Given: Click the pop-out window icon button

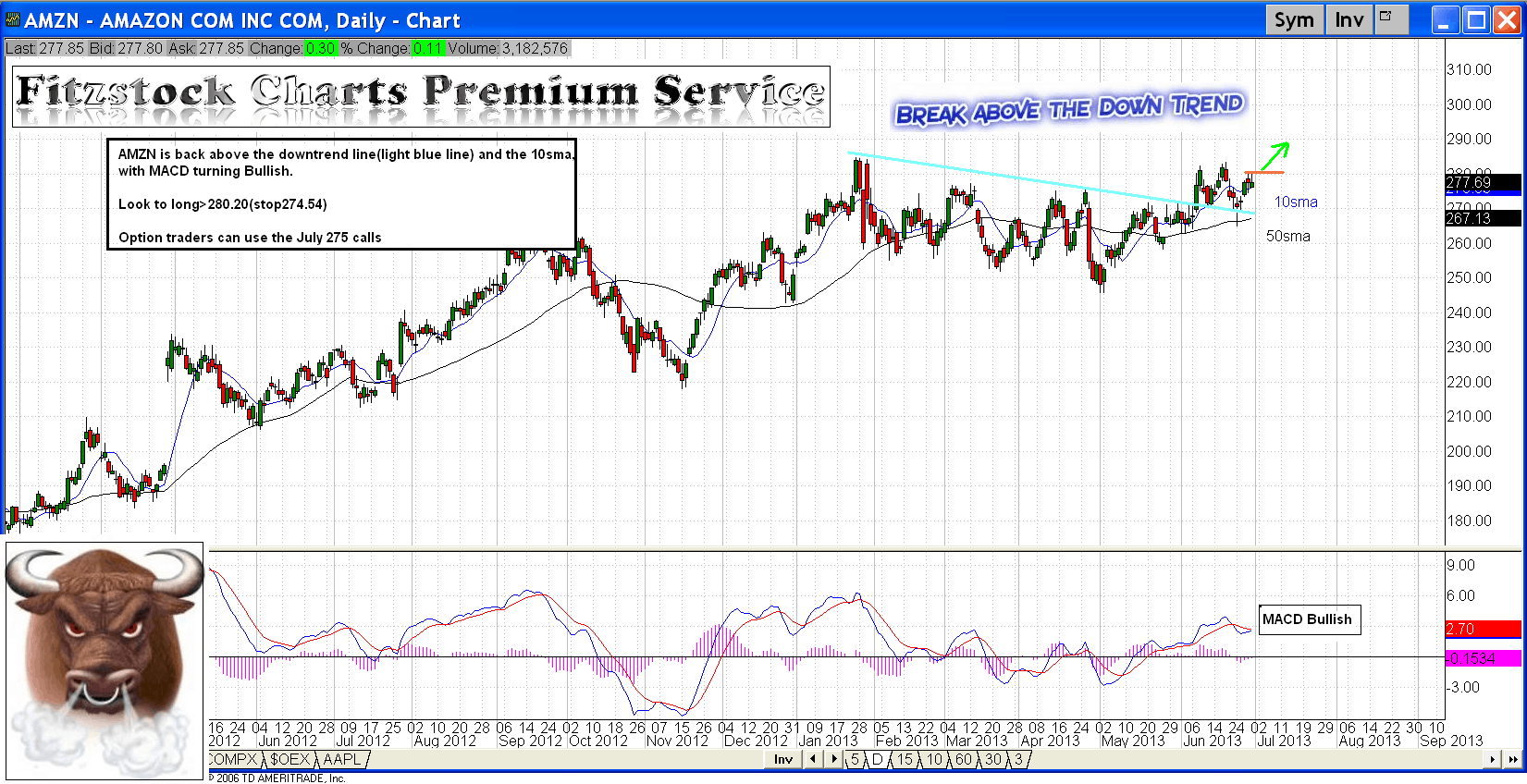Looking at the screenshot, I should [x=1387, y=18].
